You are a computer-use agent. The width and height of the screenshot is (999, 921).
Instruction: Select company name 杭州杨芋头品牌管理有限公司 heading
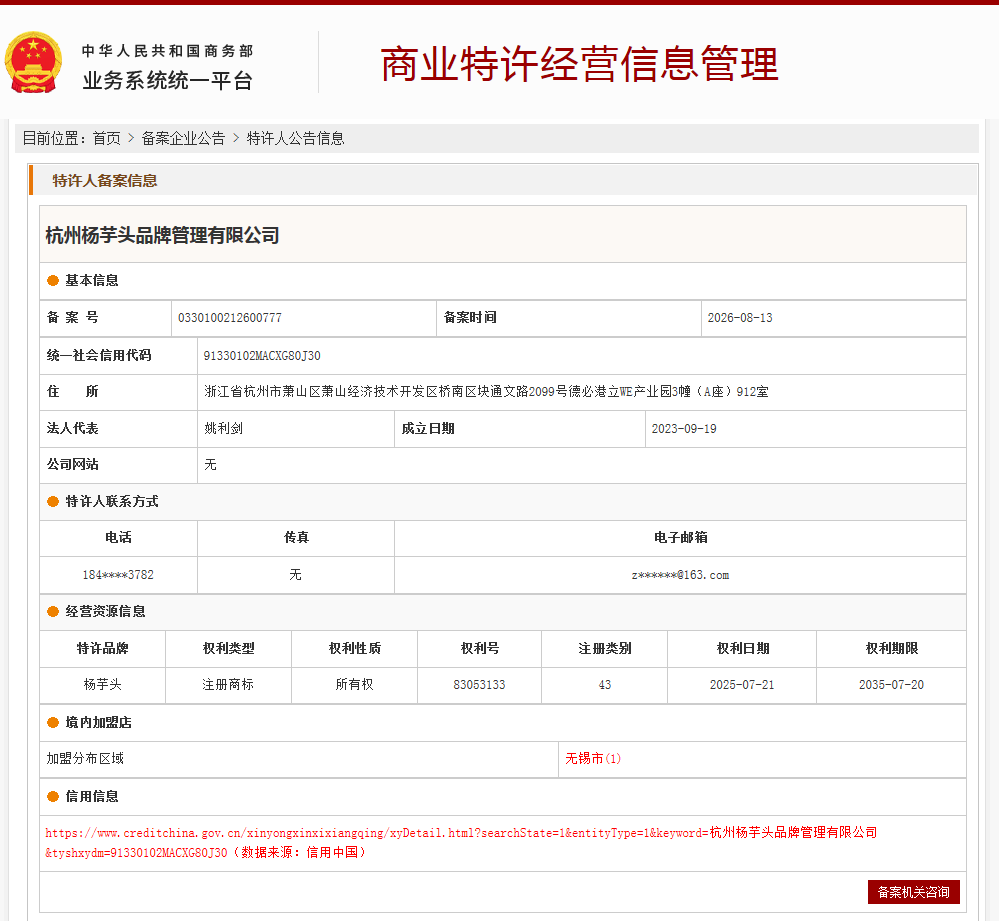coord(162,235)
